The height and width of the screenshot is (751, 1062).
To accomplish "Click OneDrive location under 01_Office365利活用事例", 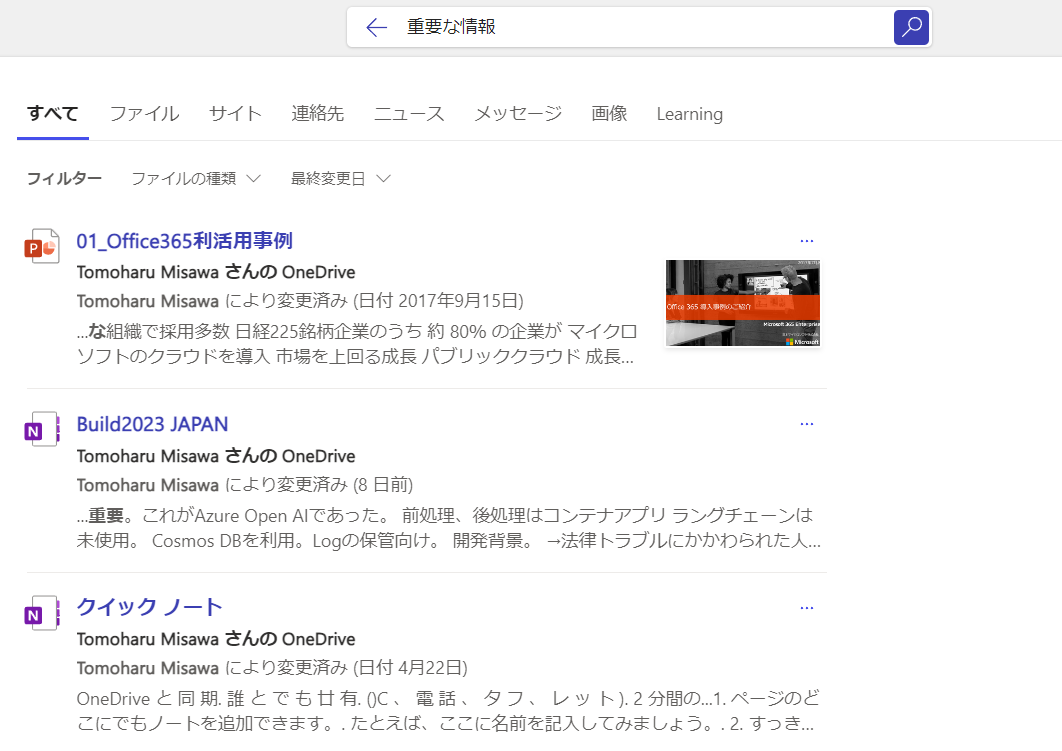I will pos(216,272).
